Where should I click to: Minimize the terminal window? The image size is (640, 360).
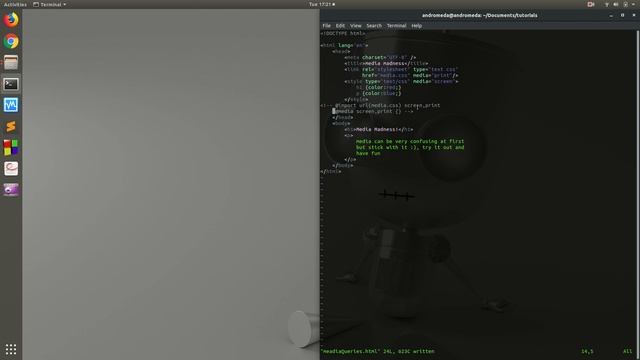pos(611,16)
